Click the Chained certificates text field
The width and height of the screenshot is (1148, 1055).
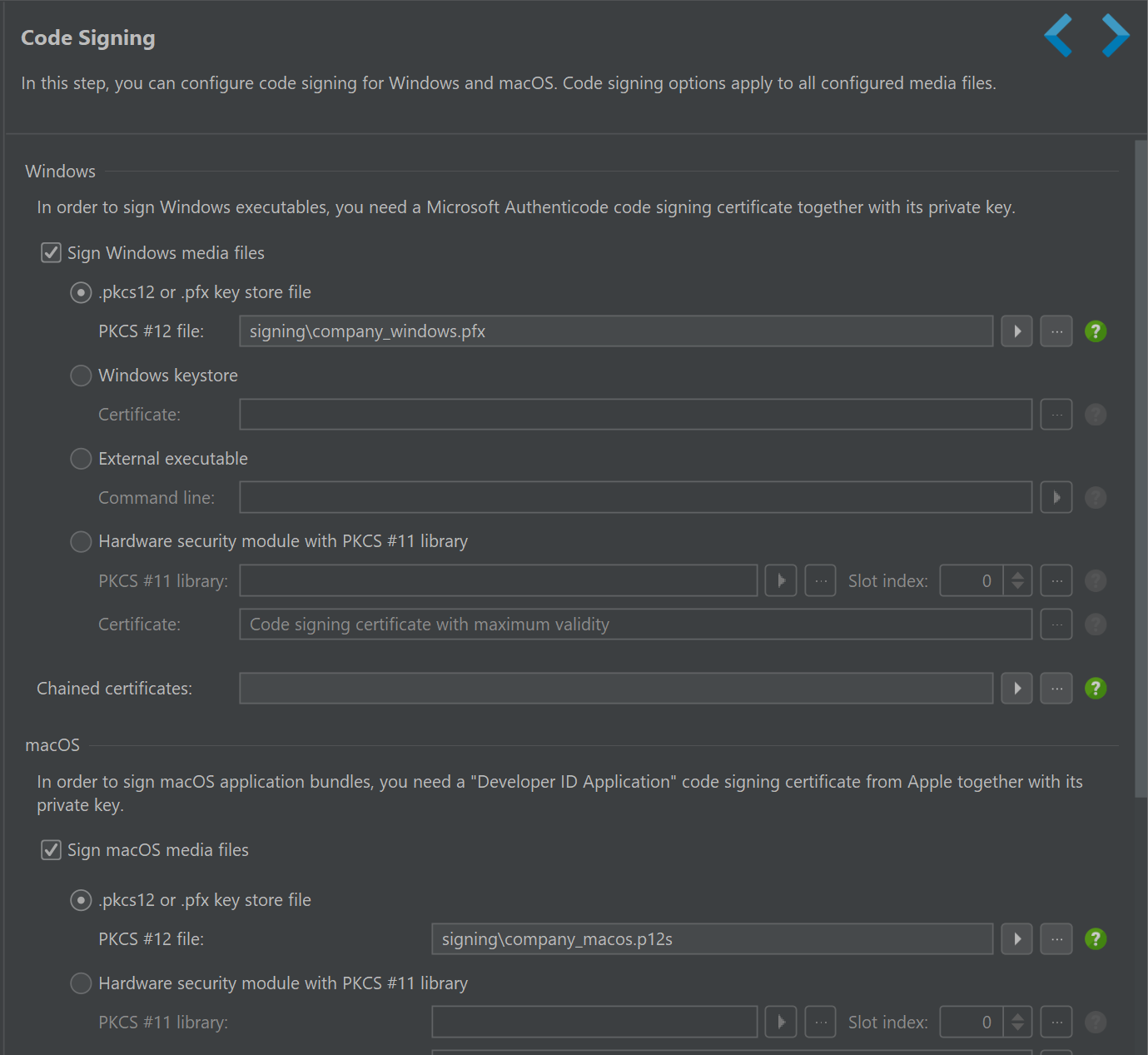tap(615, 689)
